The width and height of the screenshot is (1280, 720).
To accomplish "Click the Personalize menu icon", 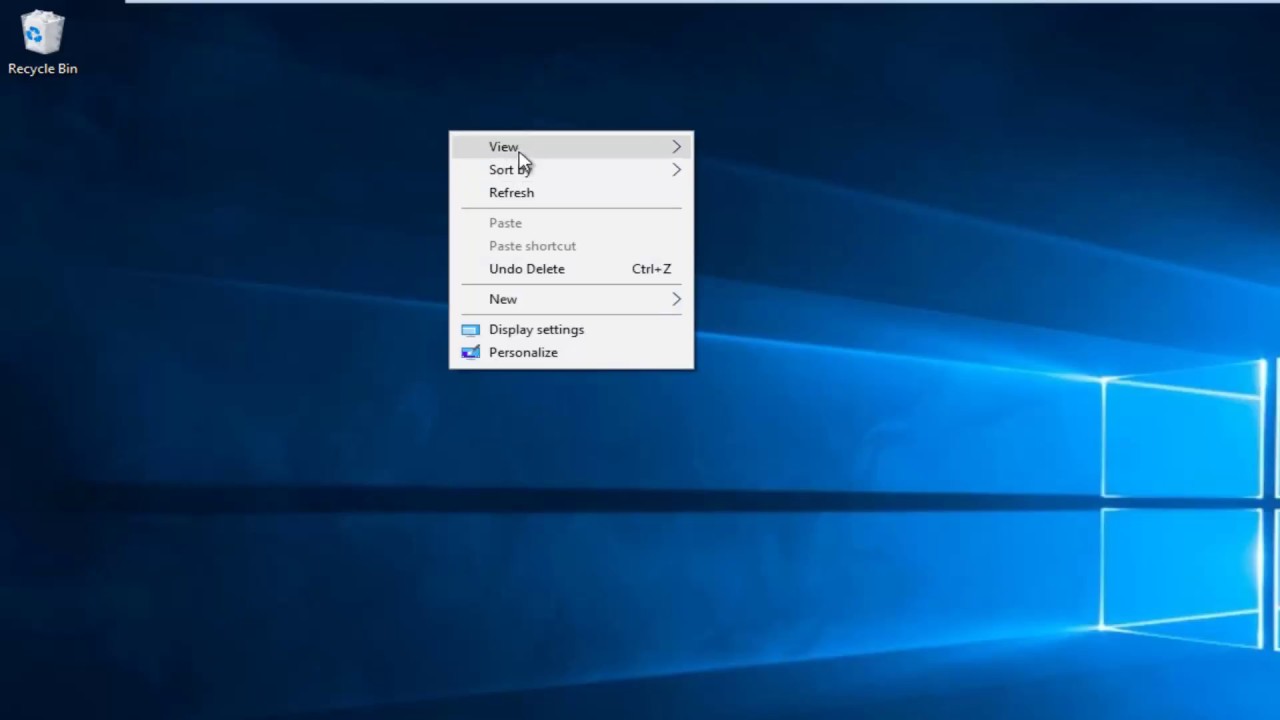I will pos(470,353).
